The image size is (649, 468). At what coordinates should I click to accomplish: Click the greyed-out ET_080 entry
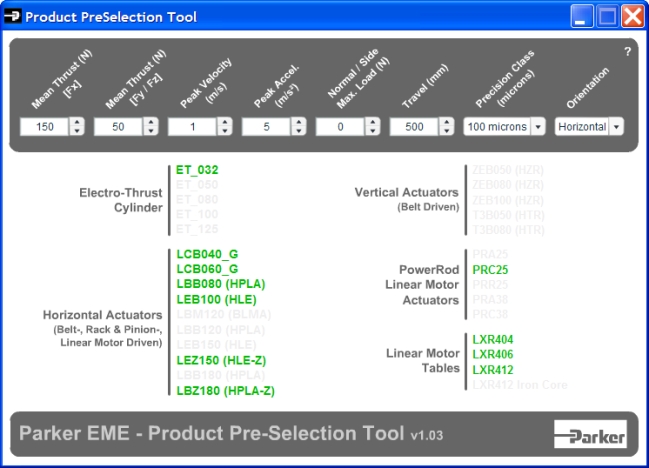(x=197, y=199)
